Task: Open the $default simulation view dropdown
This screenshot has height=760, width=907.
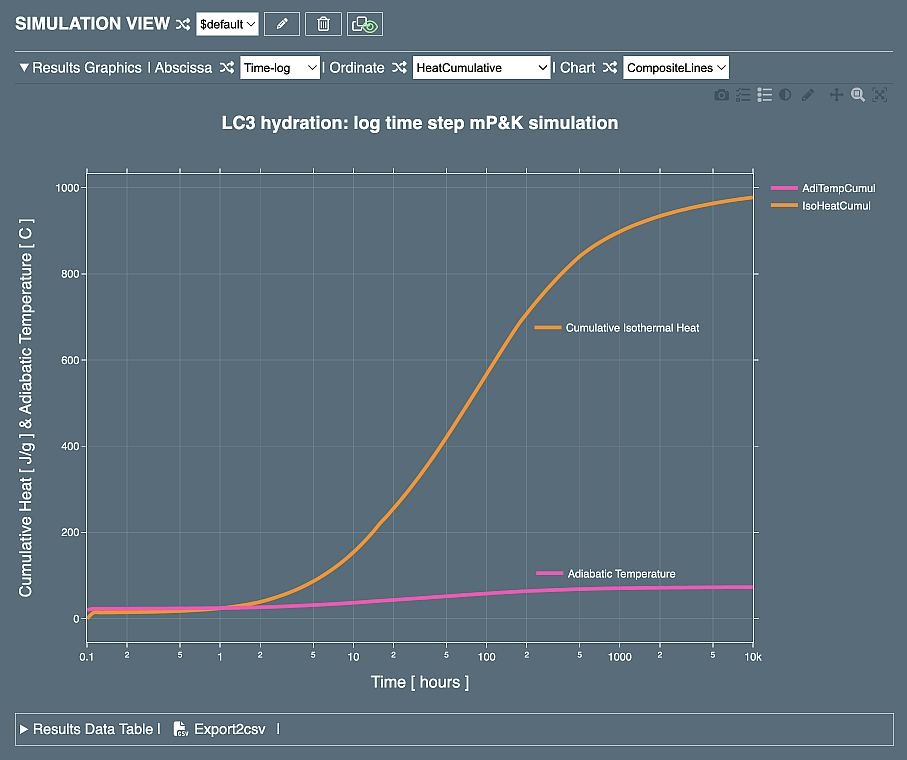Action: coord(227,24)
